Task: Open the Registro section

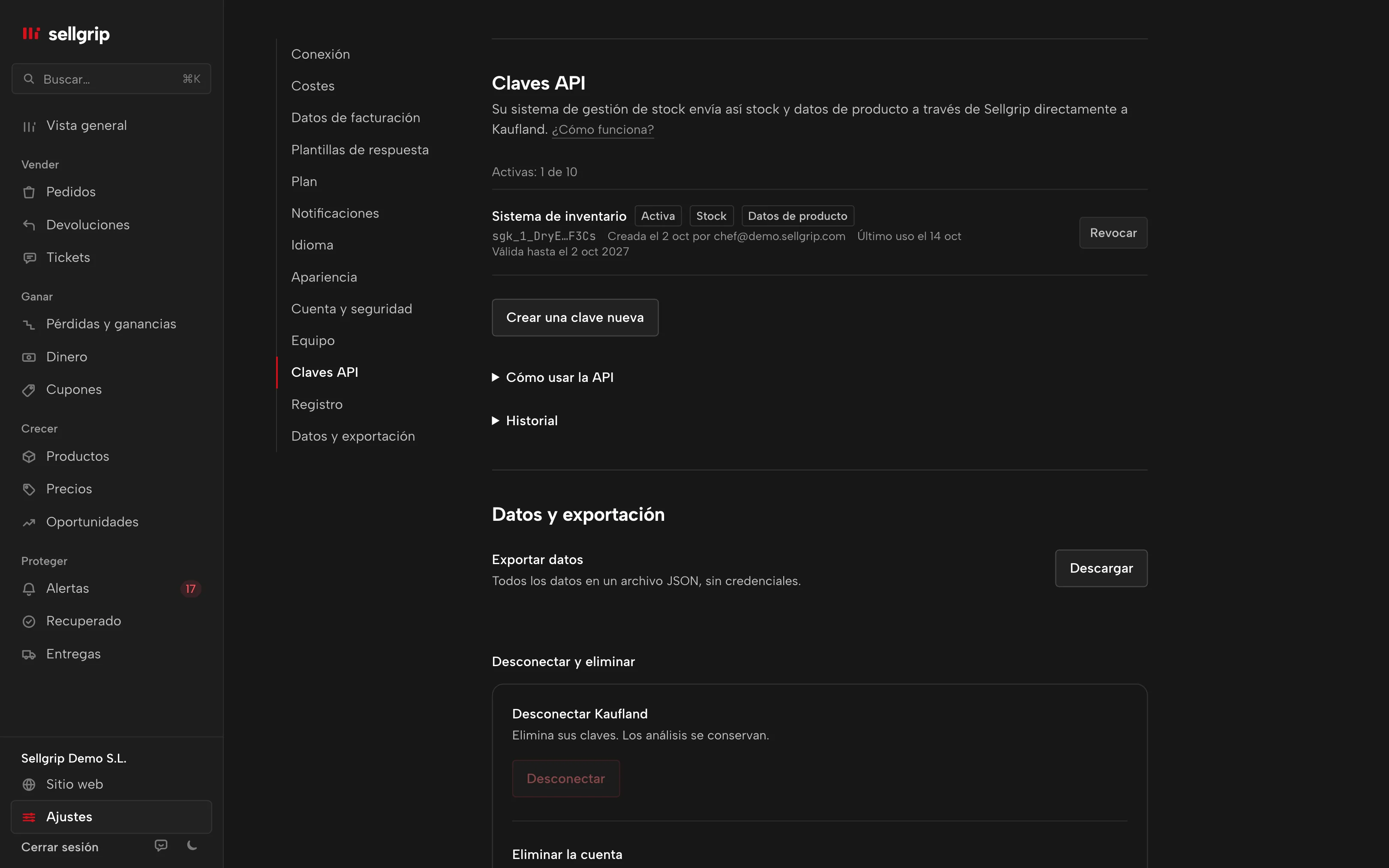Action: point(317,405)
